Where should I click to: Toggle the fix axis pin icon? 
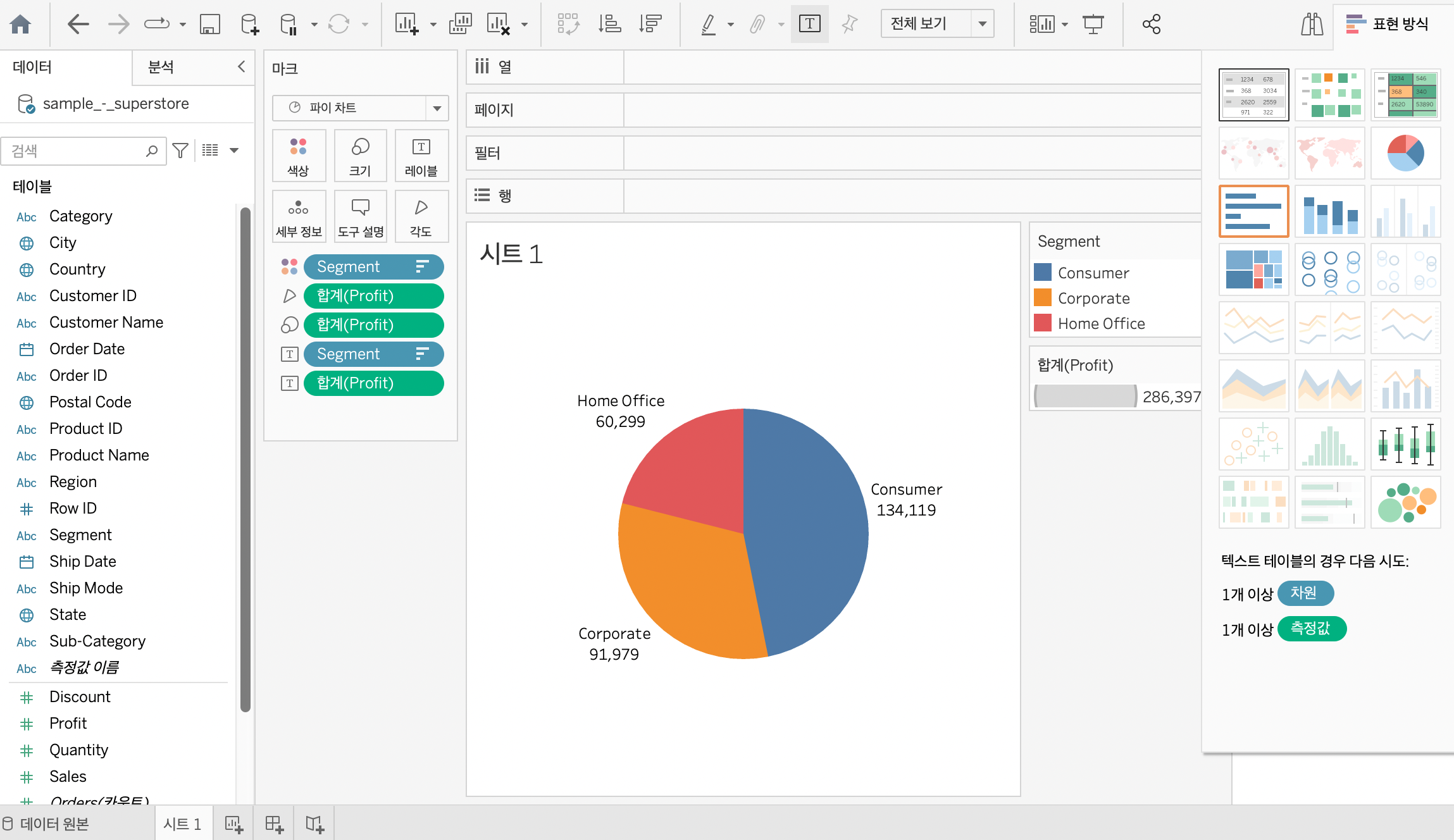[x=849, y=24]
